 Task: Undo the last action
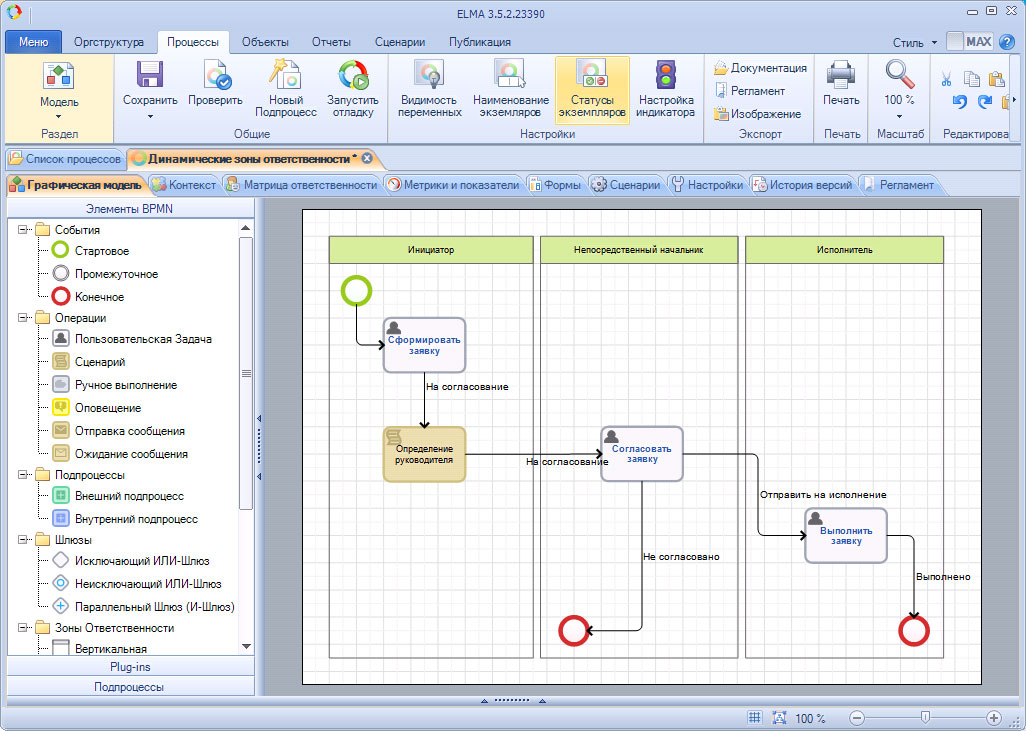coord(960,102)
